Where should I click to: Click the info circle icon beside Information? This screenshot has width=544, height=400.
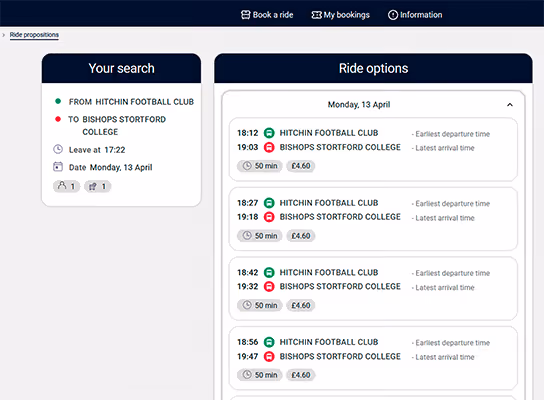[x=393, y=15]
